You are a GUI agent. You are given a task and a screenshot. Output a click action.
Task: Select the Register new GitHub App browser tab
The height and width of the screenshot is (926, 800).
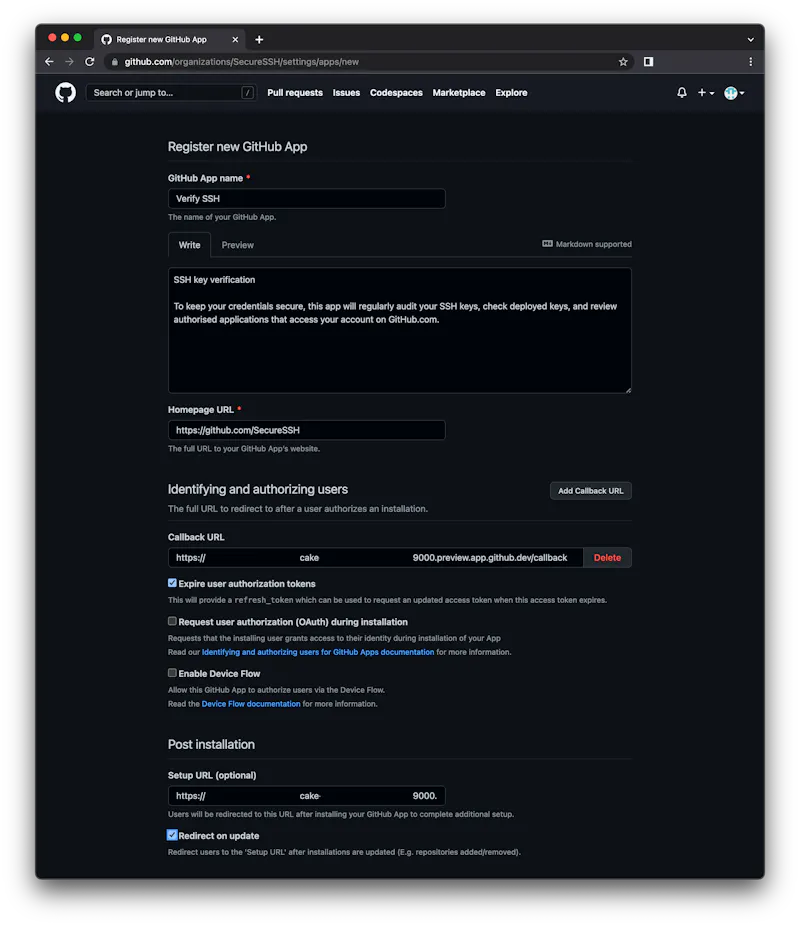(x=169, y=40)
